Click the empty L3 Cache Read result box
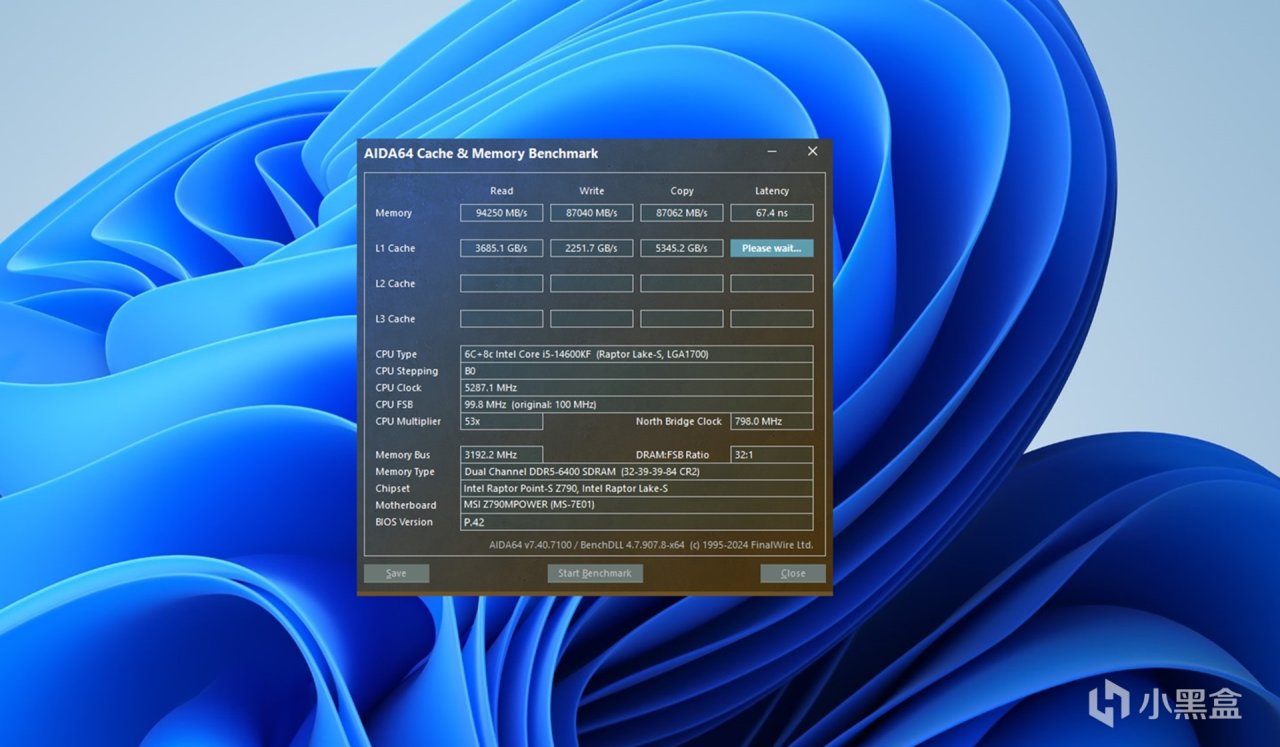Image resolution: width=1280 pixels, height=747 pixels. pos(502,319)
